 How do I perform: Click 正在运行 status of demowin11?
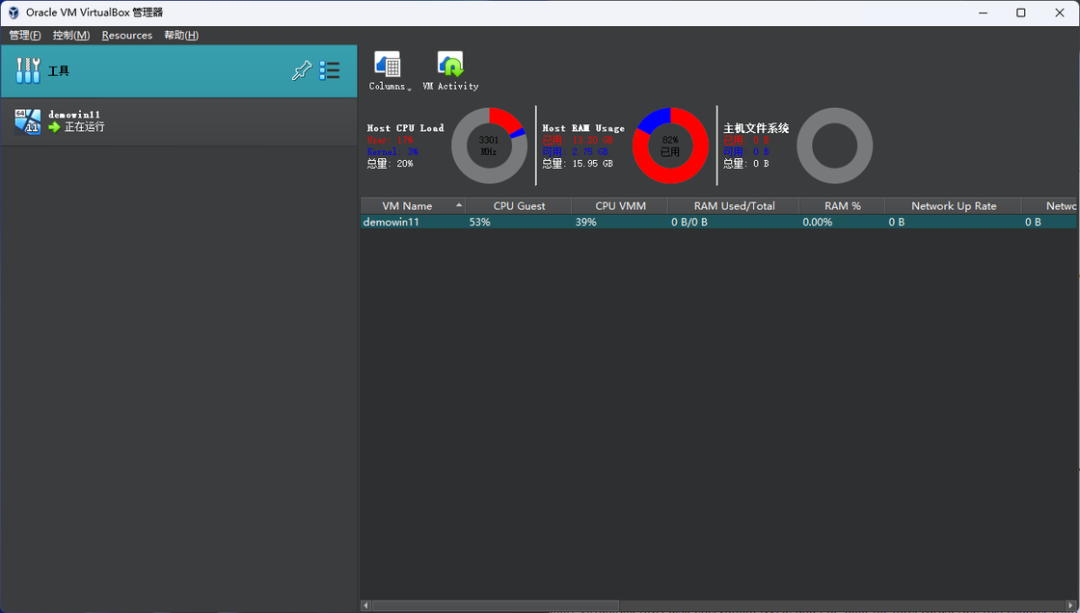pyautogui.click(x=85, y=127)
